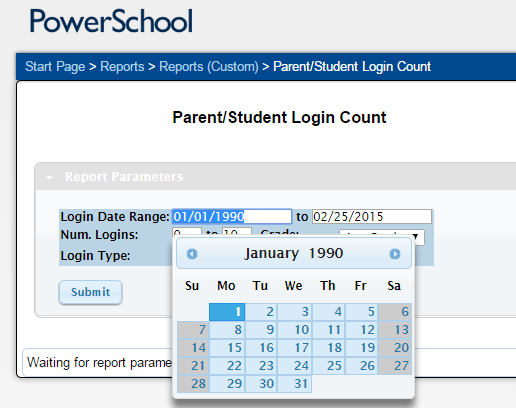This screenshot has height=408, width=516.
Task: Click the 'Parent/Student Login Count' page heading
Action: [279, 117]
